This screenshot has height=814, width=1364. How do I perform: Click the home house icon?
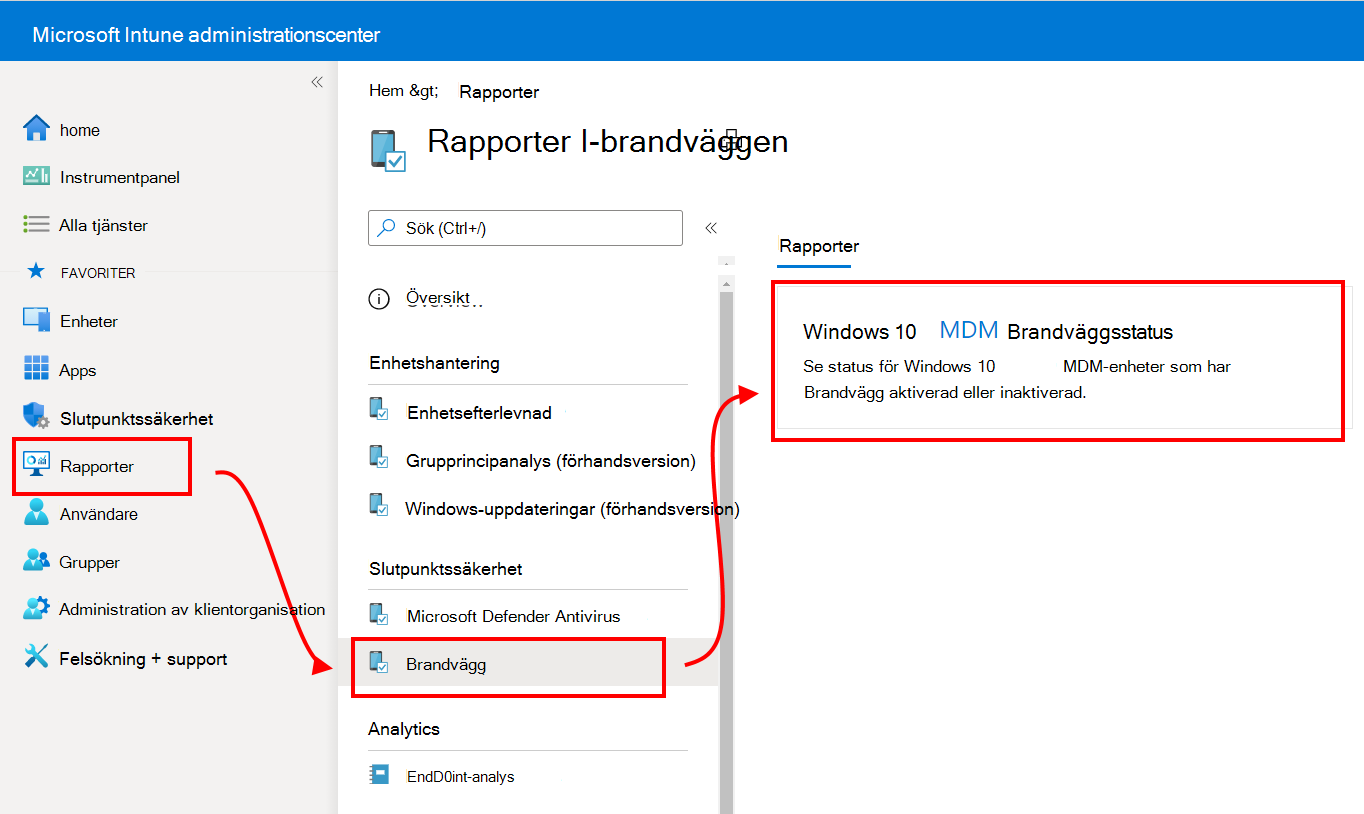click(x=36, y=128)
